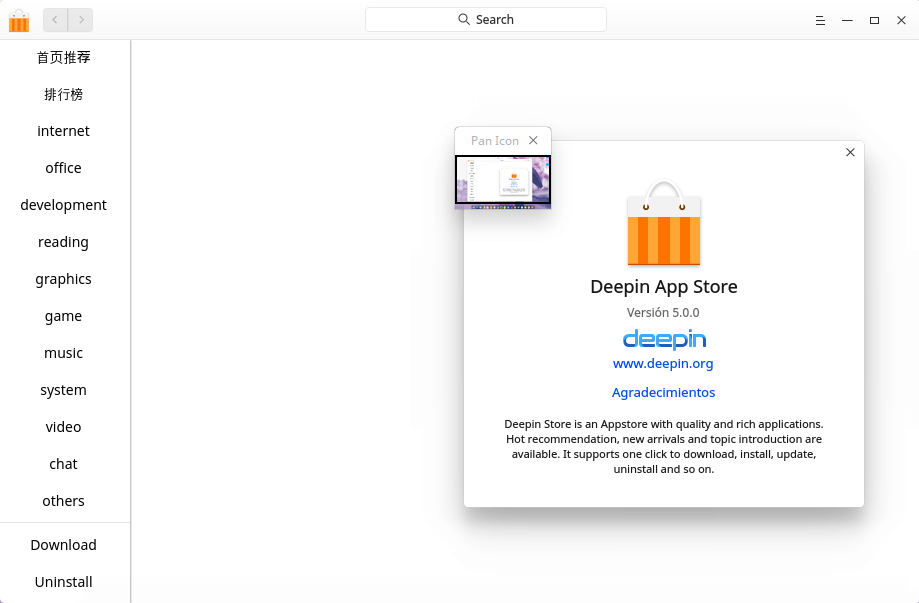The height and width of the screenshot is (603, 919).
Task: Go back with the left arrow button
Action: 55,20
